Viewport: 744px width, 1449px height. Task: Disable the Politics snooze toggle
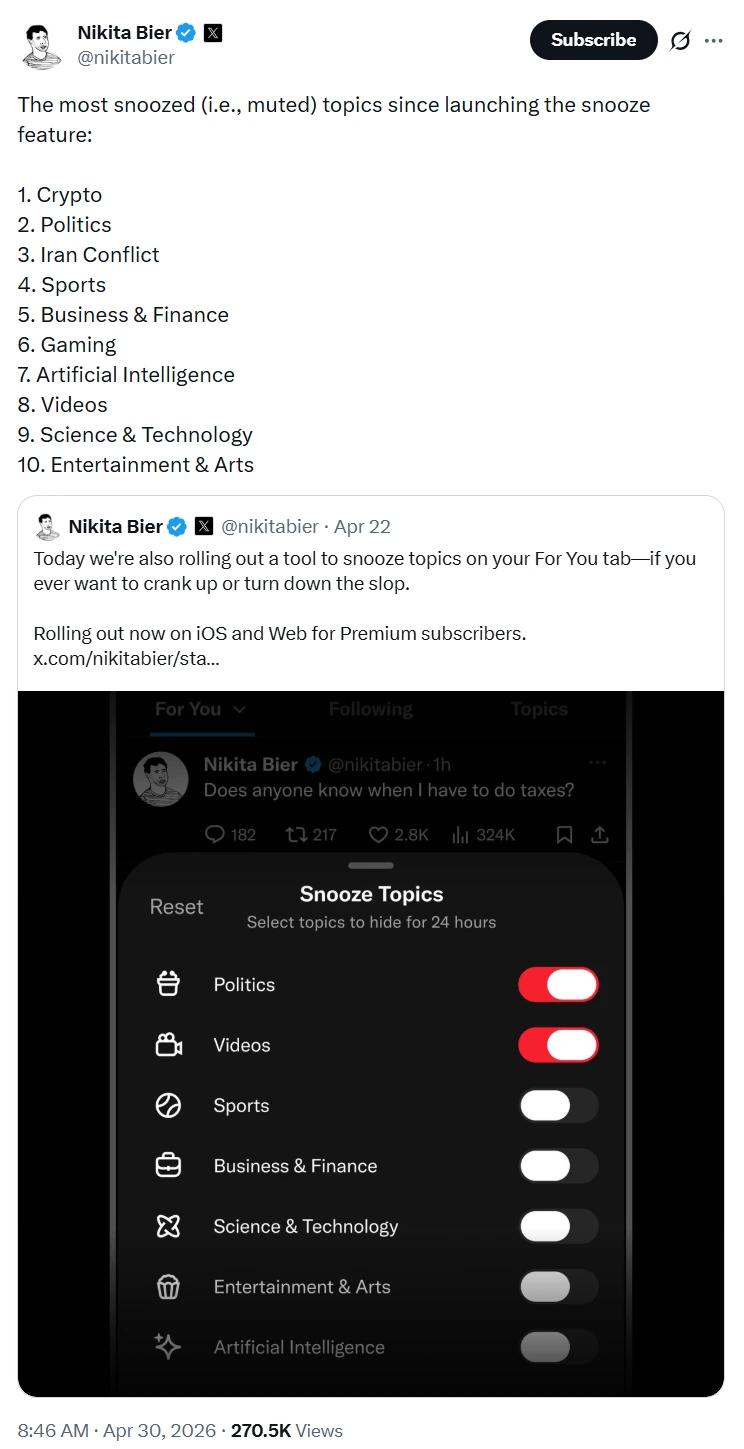[558, 984]
